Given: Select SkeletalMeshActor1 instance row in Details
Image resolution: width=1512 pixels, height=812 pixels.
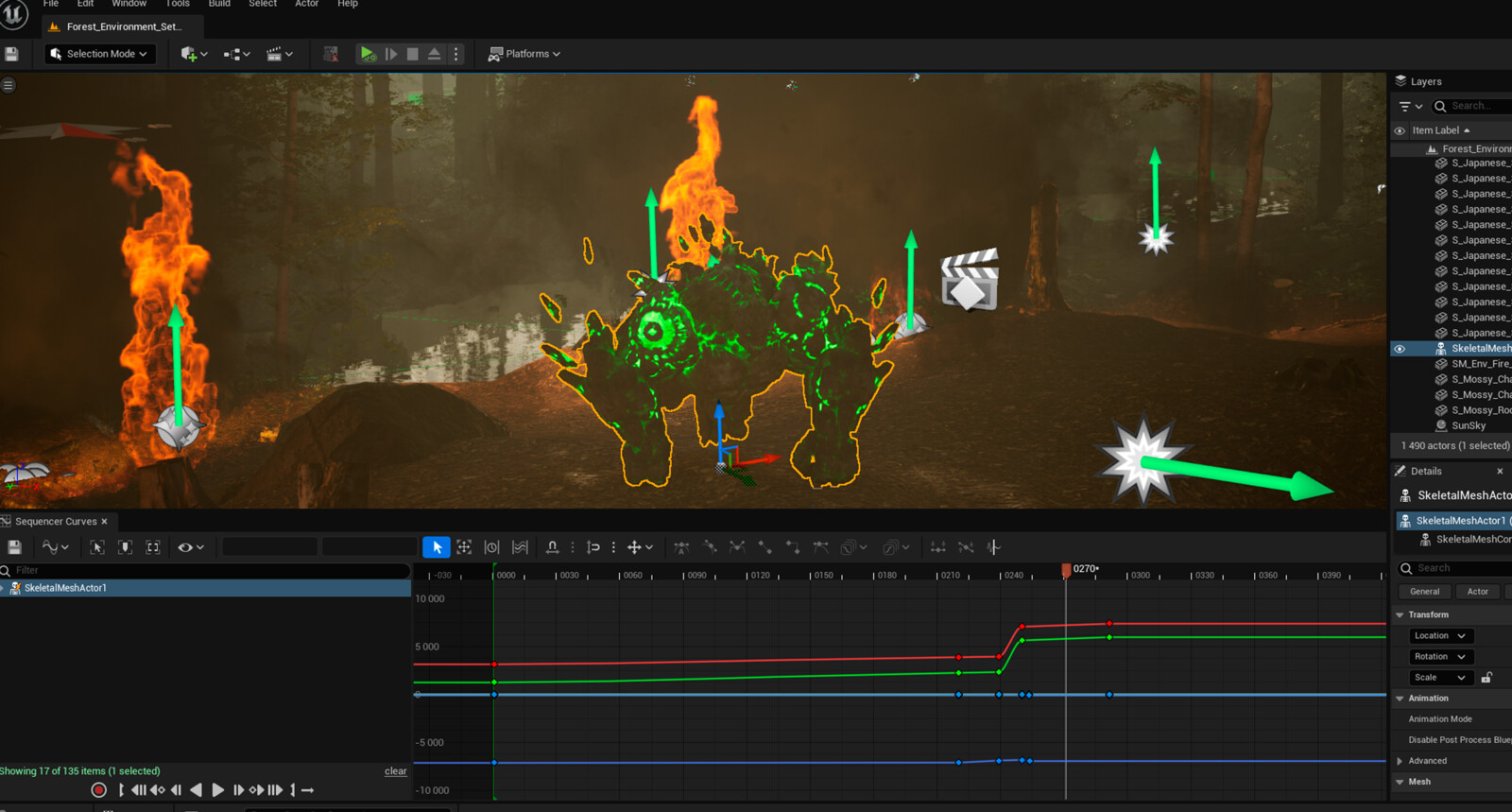Looking at the screenshot, I should [x=1453, y=521].
